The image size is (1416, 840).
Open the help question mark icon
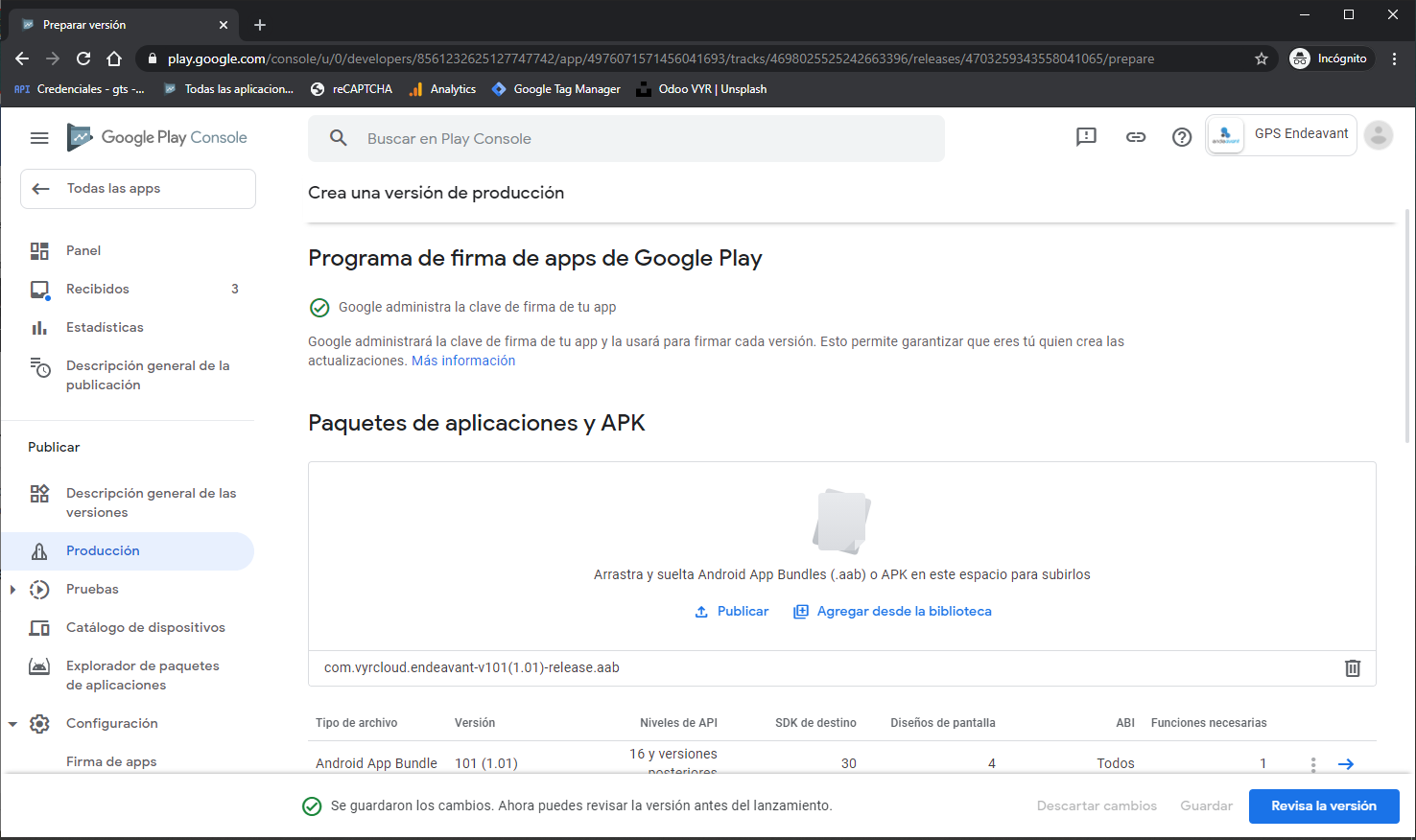tap(1182, 137)
